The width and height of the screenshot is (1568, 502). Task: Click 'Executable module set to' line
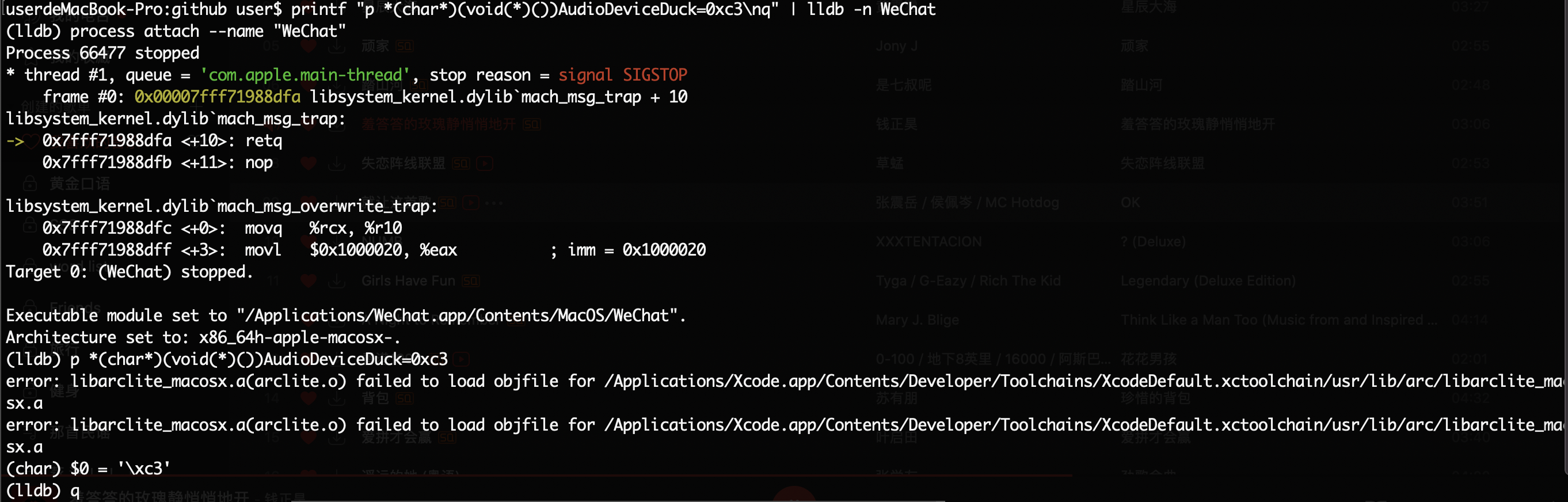[x=346, y=316]
